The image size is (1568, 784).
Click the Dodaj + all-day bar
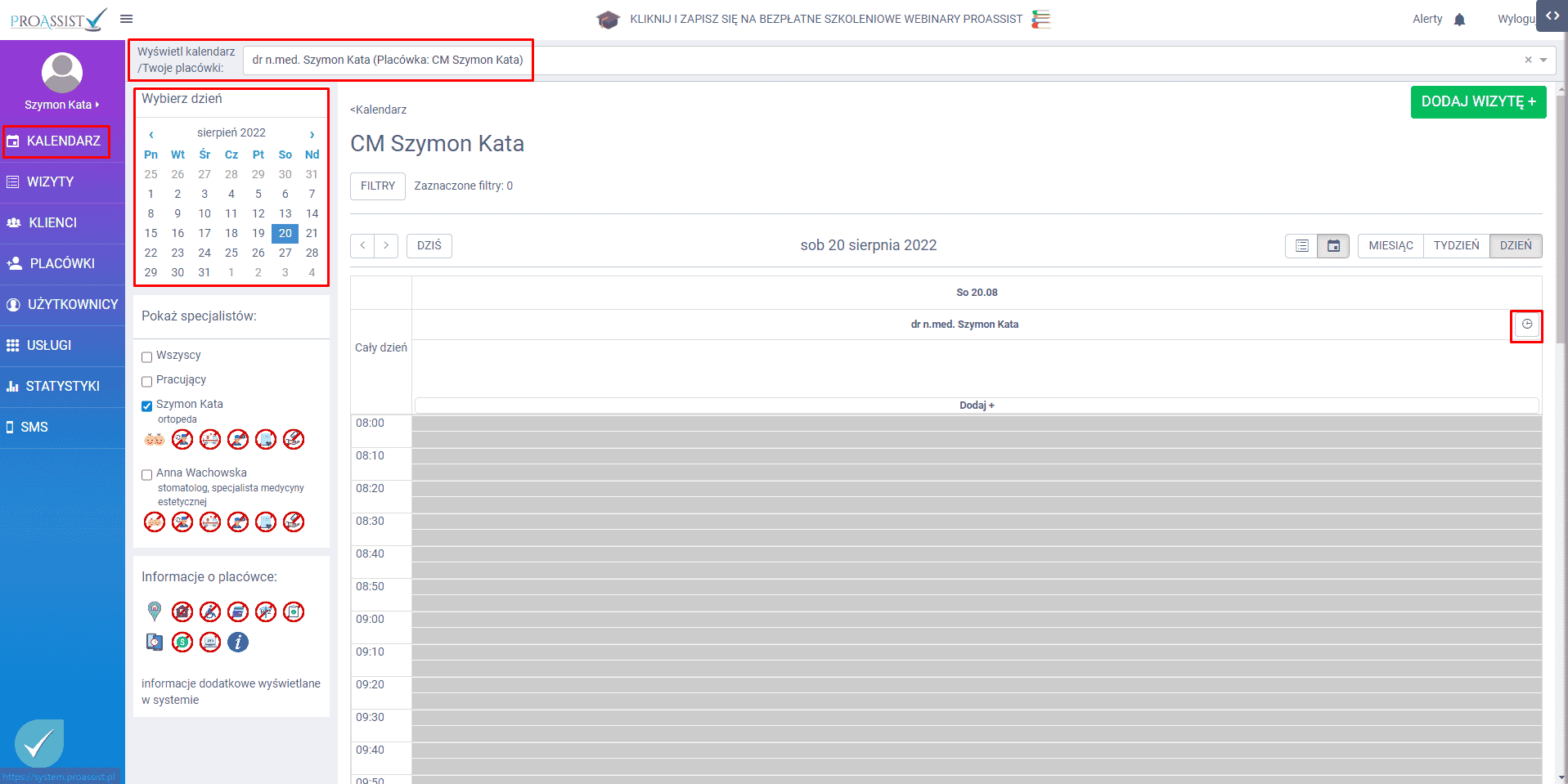(977, 405)
